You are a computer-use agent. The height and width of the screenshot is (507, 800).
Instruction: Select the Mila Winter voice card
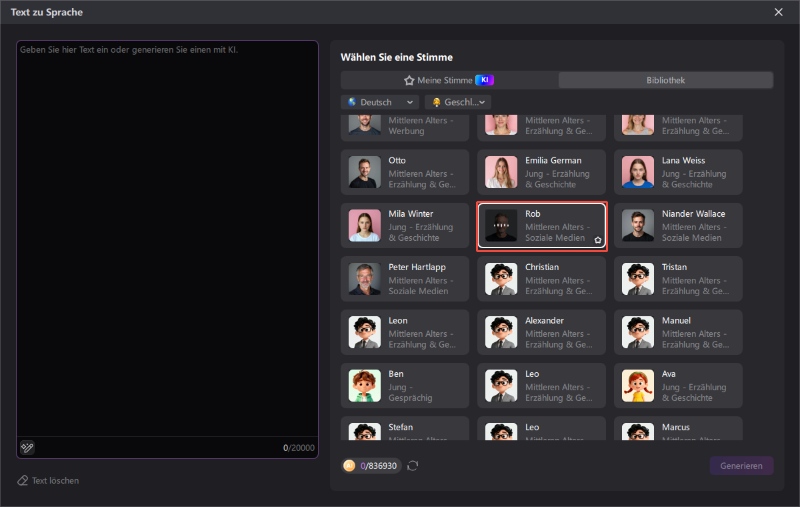point(404,225)
